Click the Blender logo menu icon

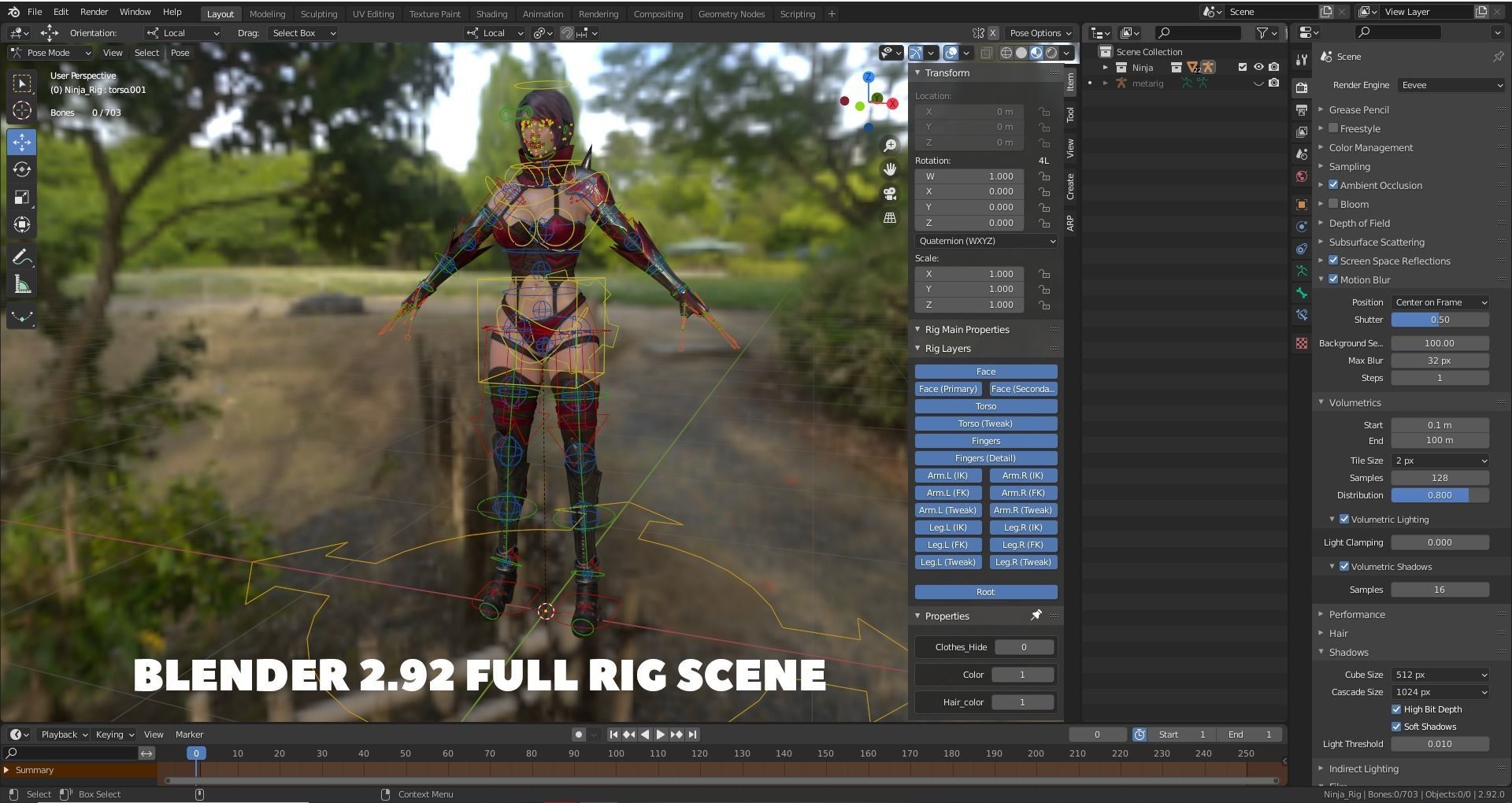13,13
